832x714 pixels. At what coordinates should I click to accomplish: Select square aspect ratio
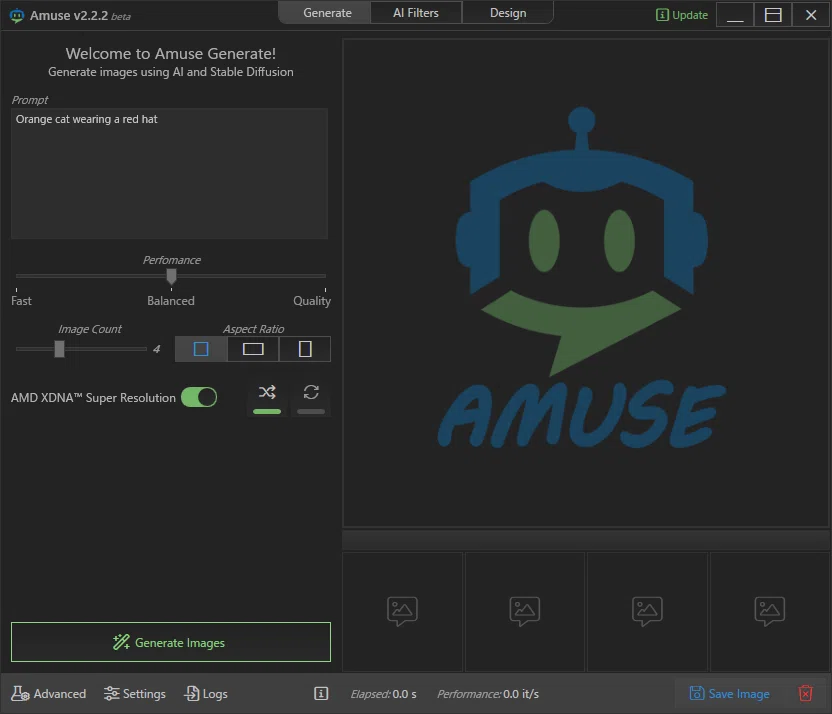[x=201, y=349]
